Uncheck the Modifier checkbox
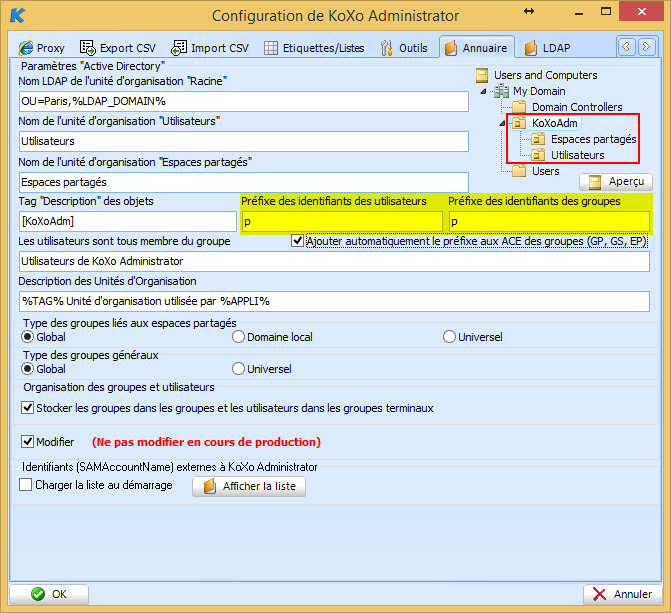 27,441
